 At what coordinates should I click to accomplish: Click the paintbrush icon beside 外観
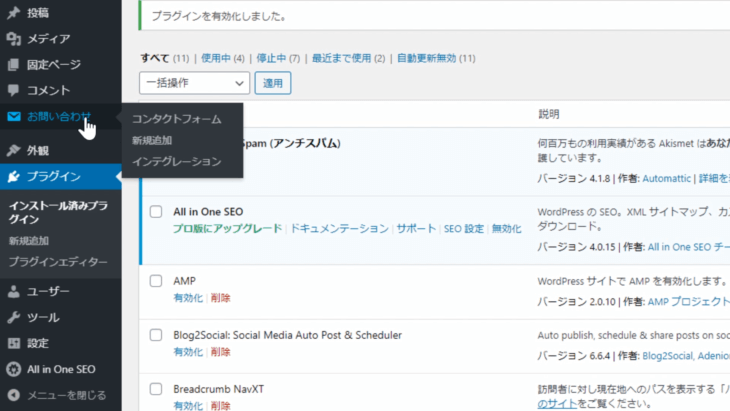[x=14, y=150]
